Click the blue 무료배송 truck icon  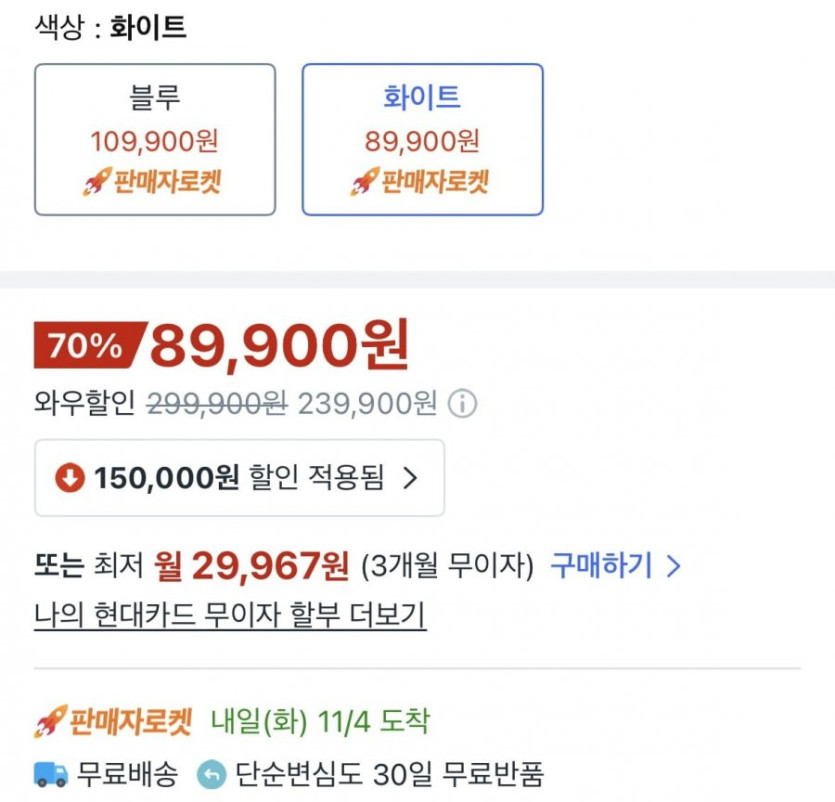pos(50,774)
